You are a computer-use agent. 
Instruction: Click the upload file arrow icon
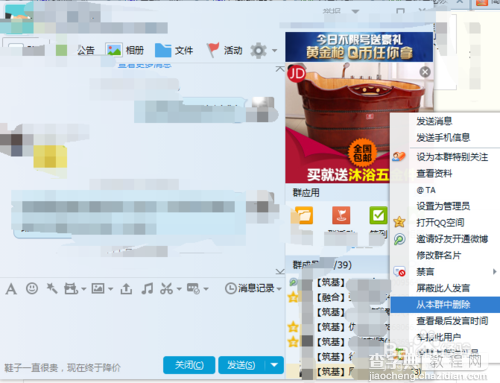click(x=126, y=288)
